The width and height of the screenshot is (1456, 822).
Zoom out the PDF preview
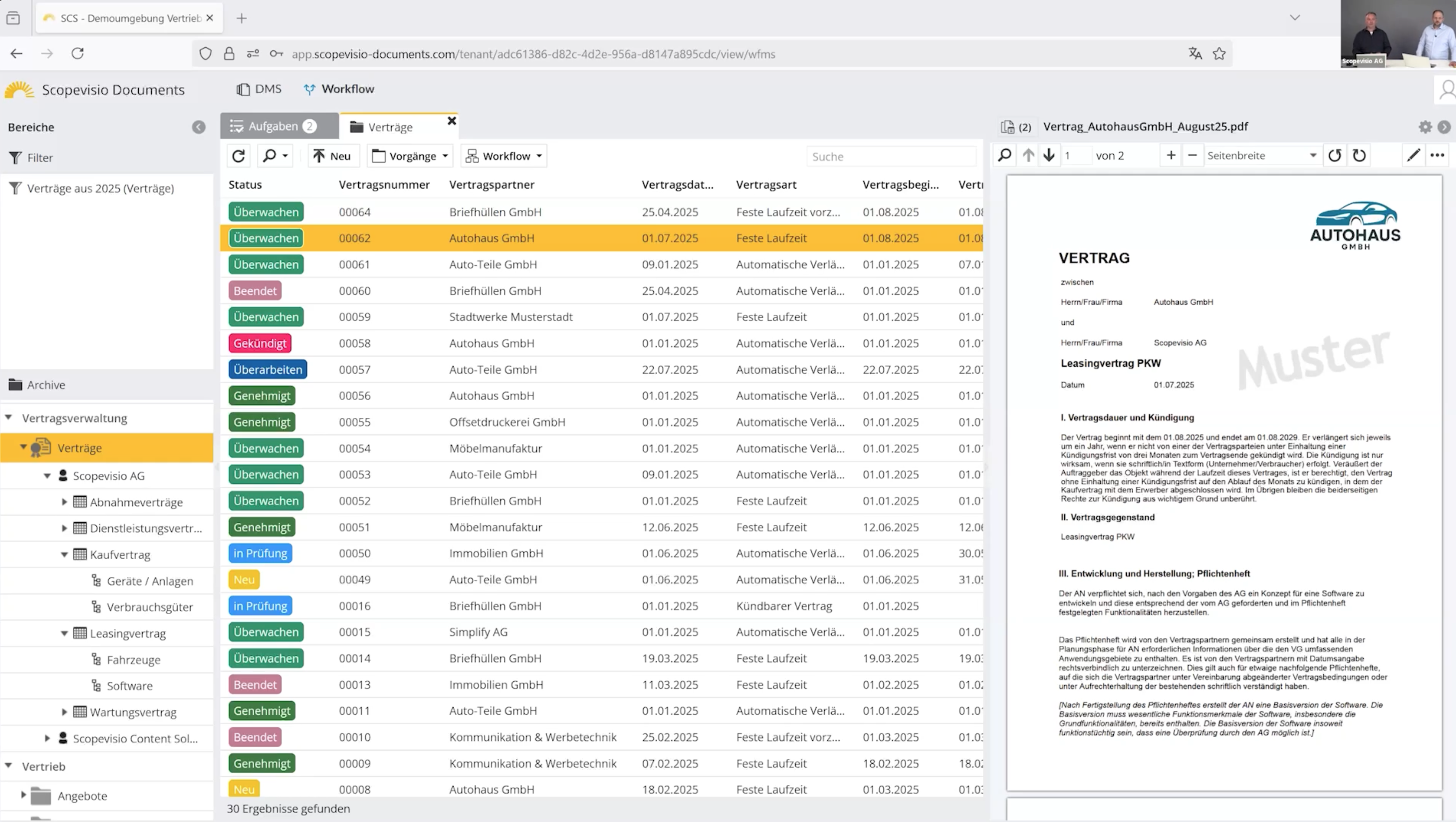click(x=1192, y=155)
